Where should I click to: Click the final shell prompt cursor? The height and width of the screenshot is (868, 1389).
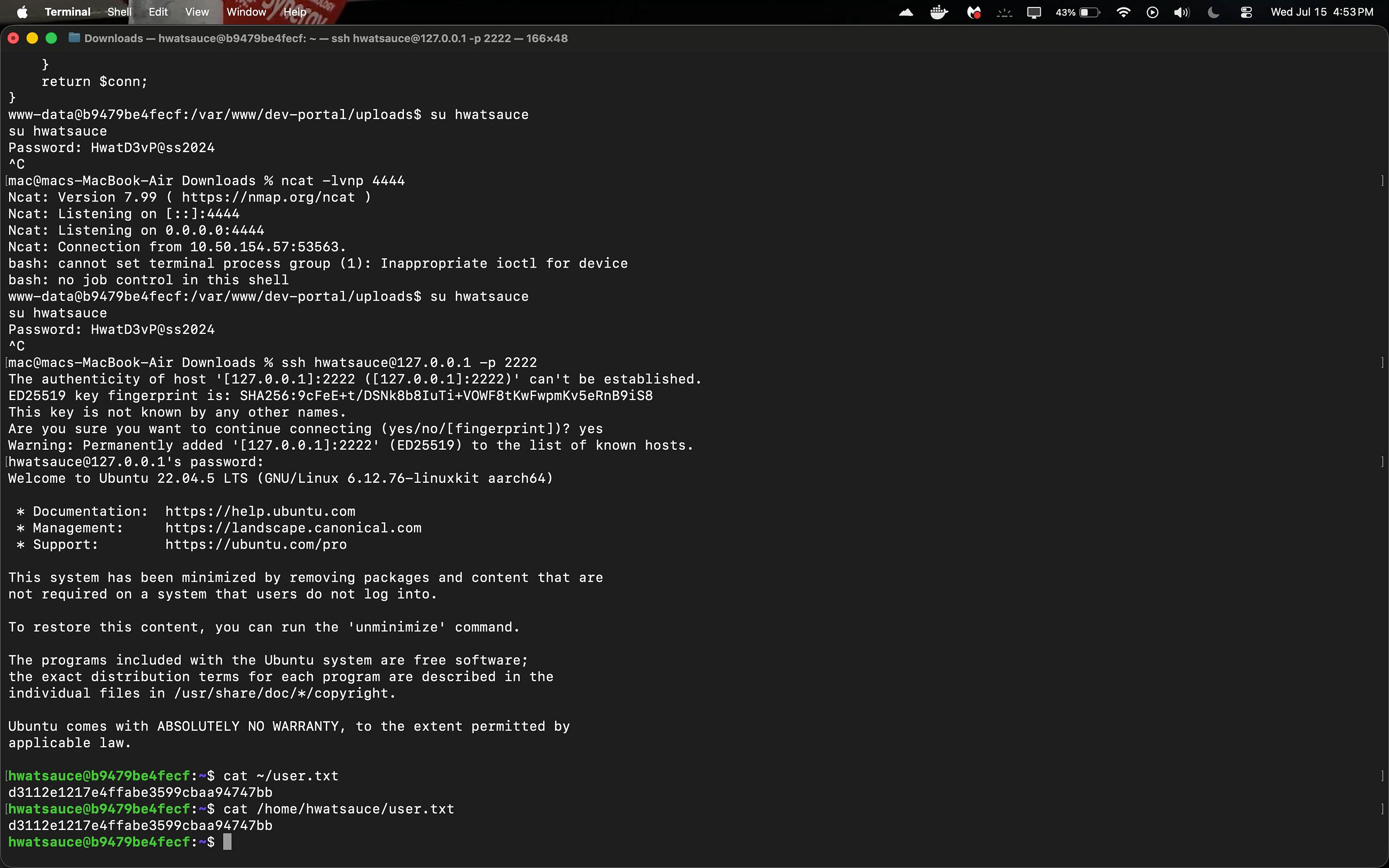227,842
